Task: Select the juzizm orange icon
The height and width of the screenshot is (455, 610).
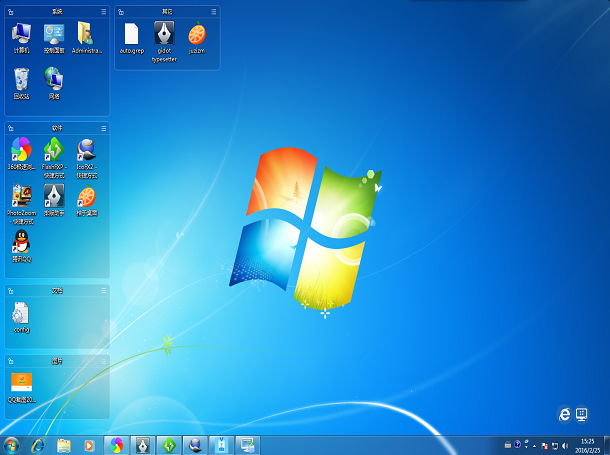Action: pos(197,38)
